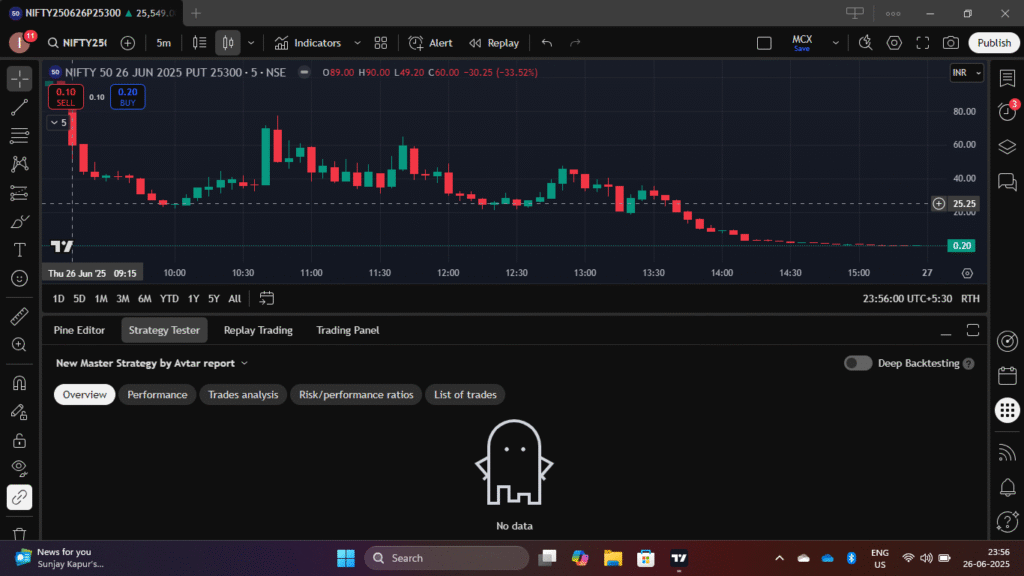Screen dimensions: 1024x576
Task: Open the economic calendar panel
Action: tap(1007, 376)
